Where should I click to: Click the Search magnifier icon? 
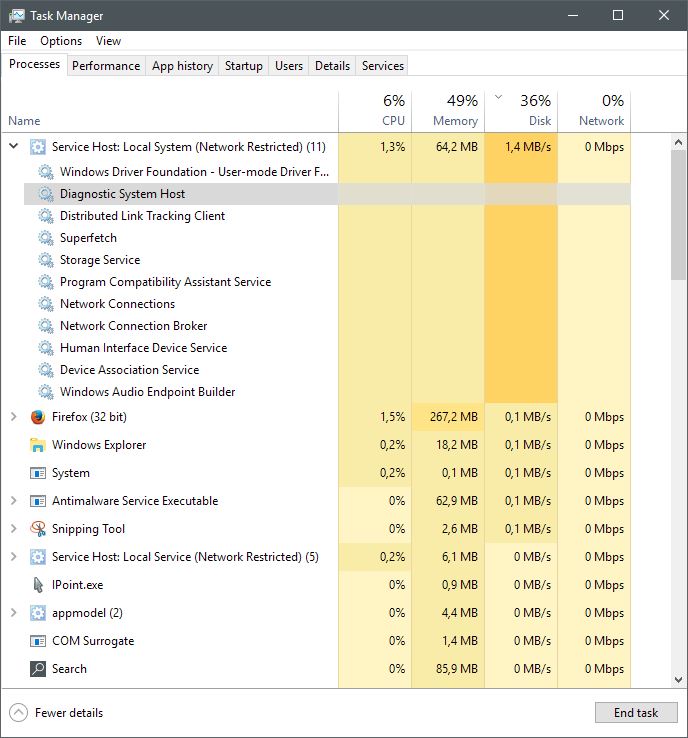click(38, 669)
